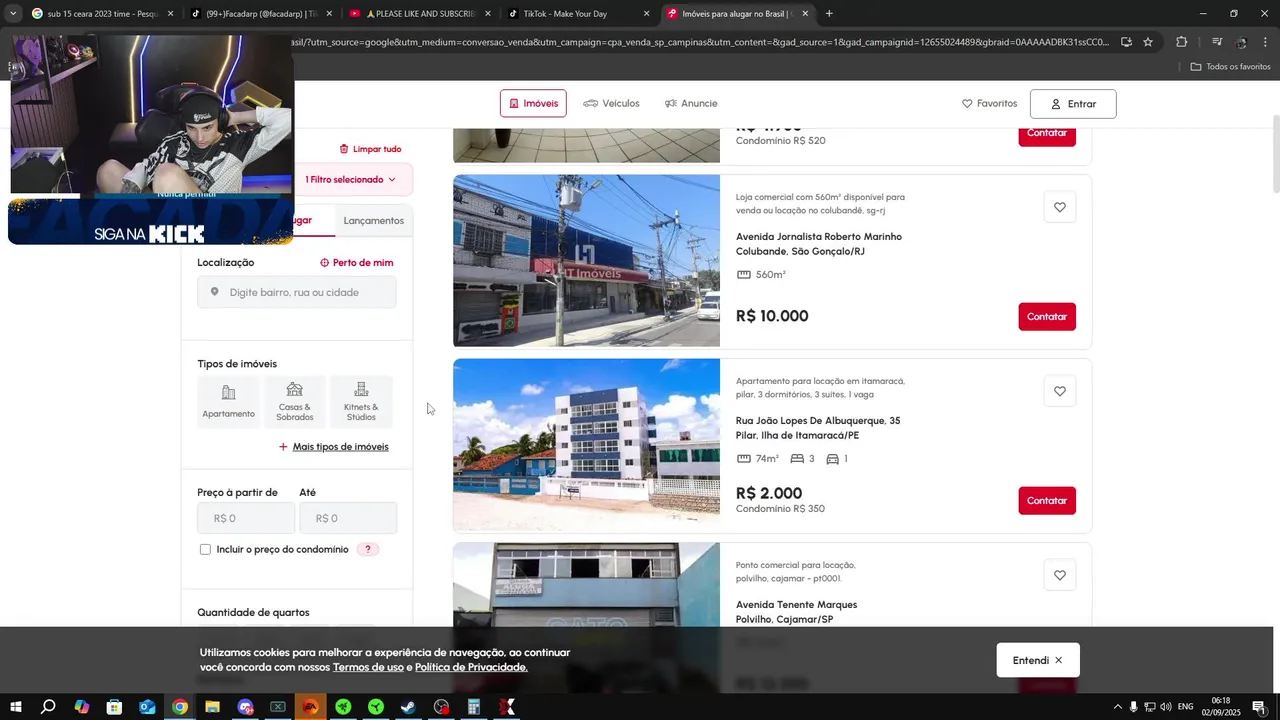
Task: Open the HT Imóveis storefront photo
Action: 586,261
